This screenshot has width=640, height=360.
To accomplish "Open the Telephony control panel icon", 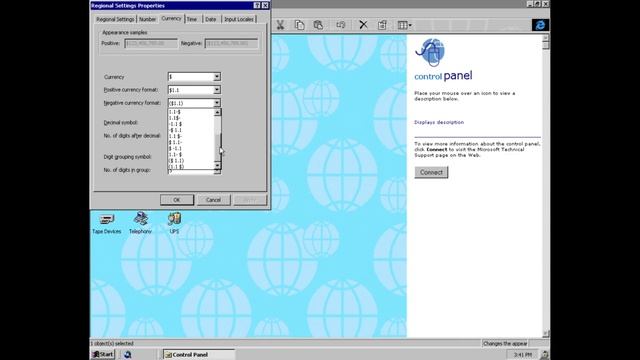I will (x=140, y=223).
